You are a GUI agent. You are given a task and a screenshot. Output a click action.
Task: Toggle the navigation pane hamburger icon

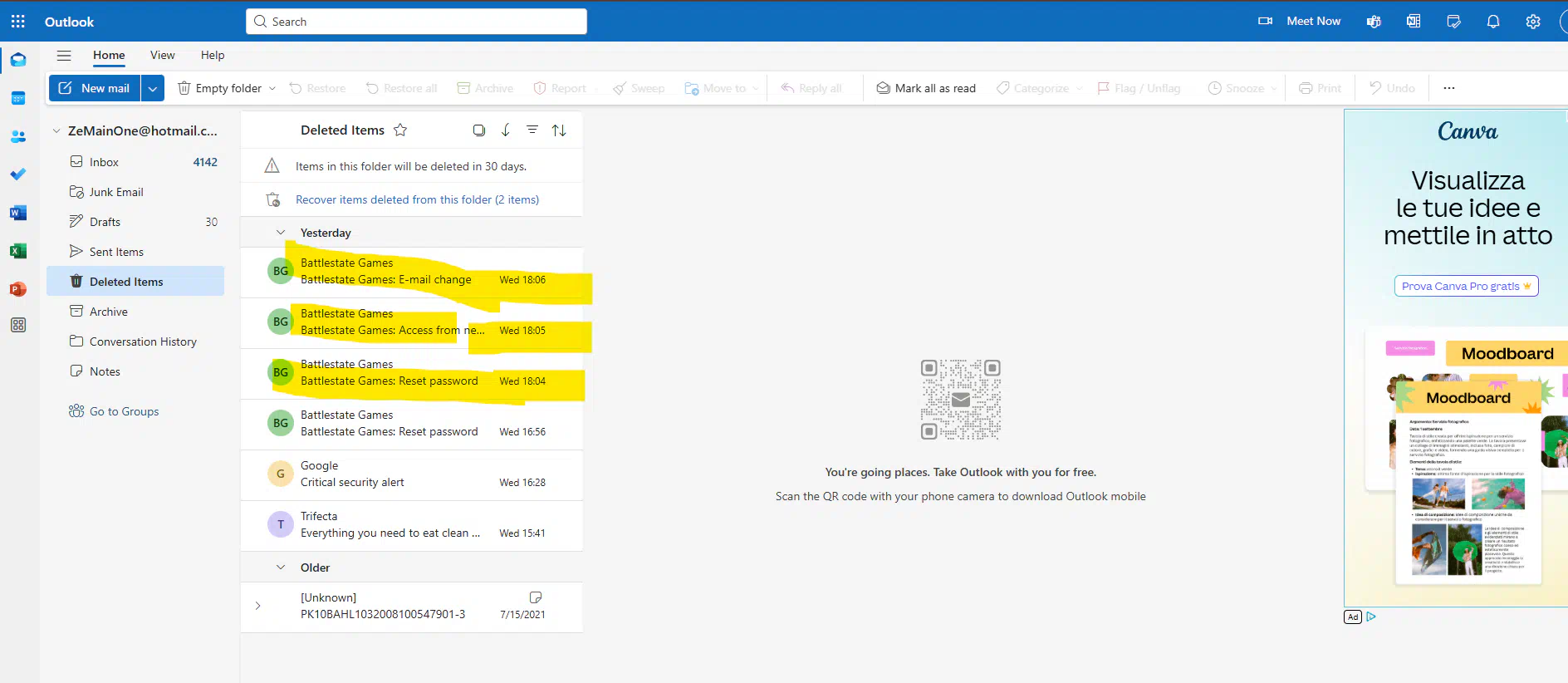tap(64, 56)
